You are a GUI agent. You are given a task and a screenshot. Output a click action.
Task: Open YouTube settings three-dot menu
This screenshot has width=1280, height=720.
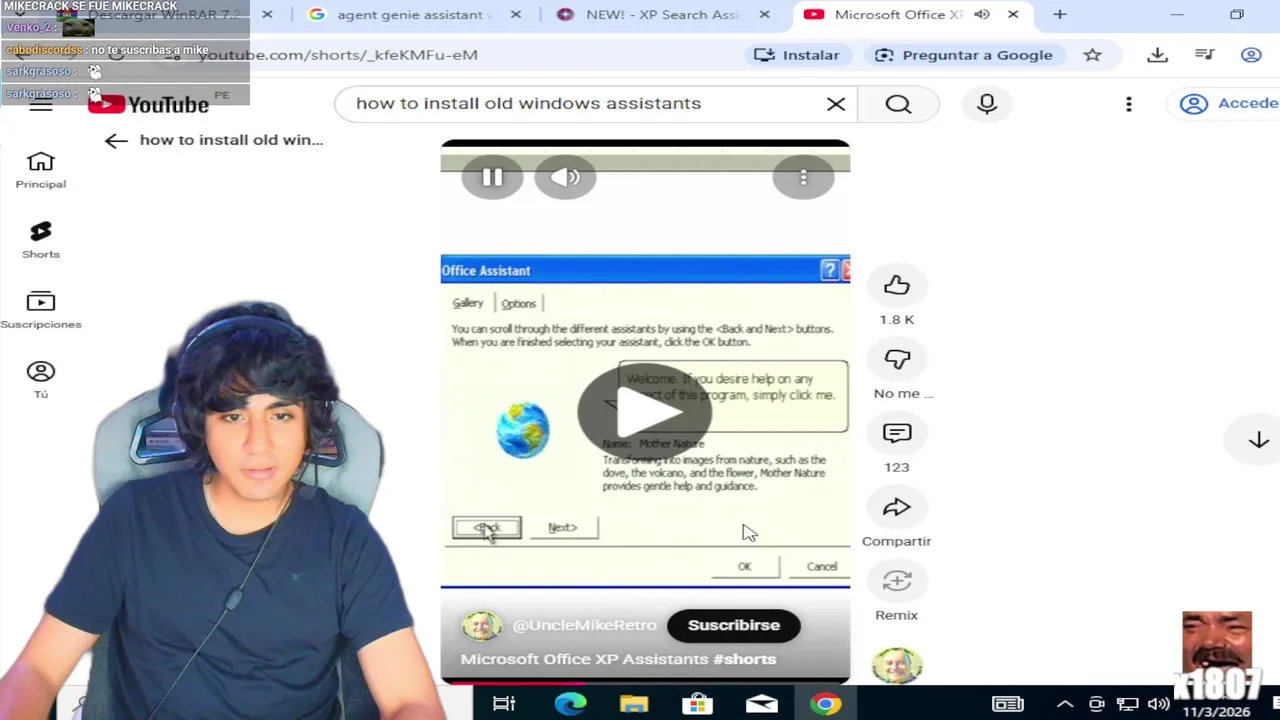click(1129, 104)
